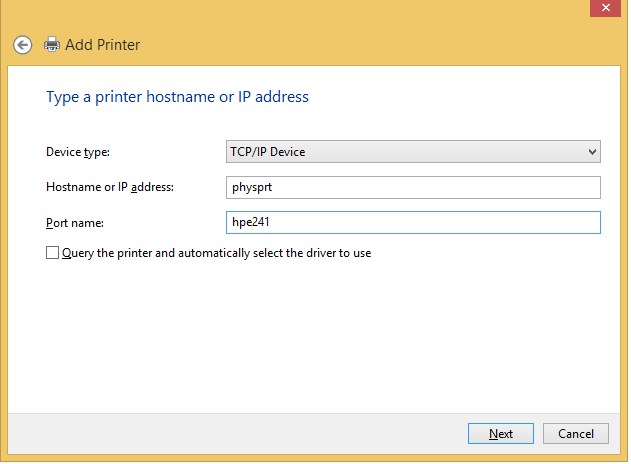The image size is (631, 464).
Task: Click the empty title bar area
Action: coord(300,12)
